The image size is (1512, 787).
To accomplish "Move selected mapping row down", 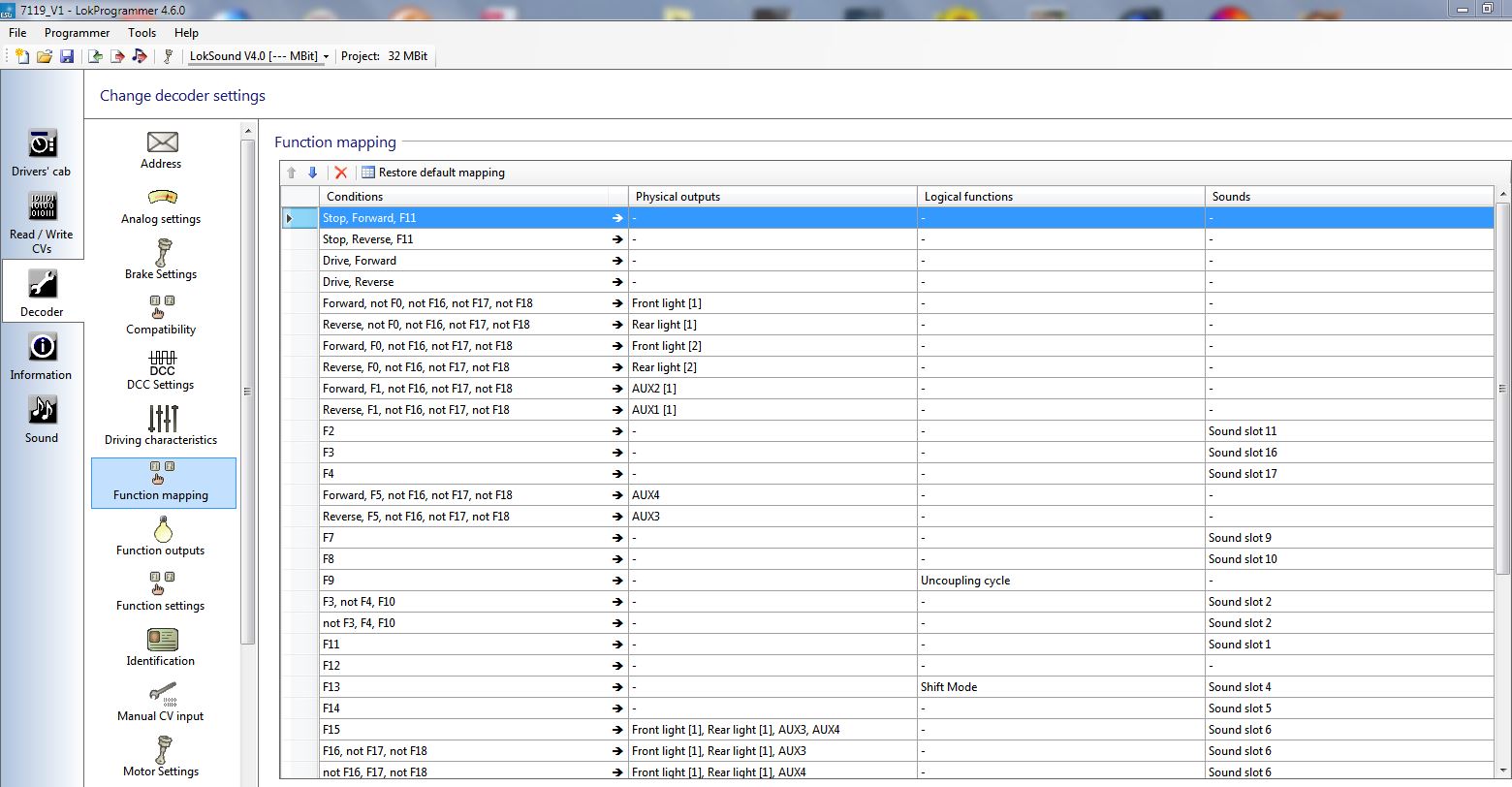I will click(312, 173).
